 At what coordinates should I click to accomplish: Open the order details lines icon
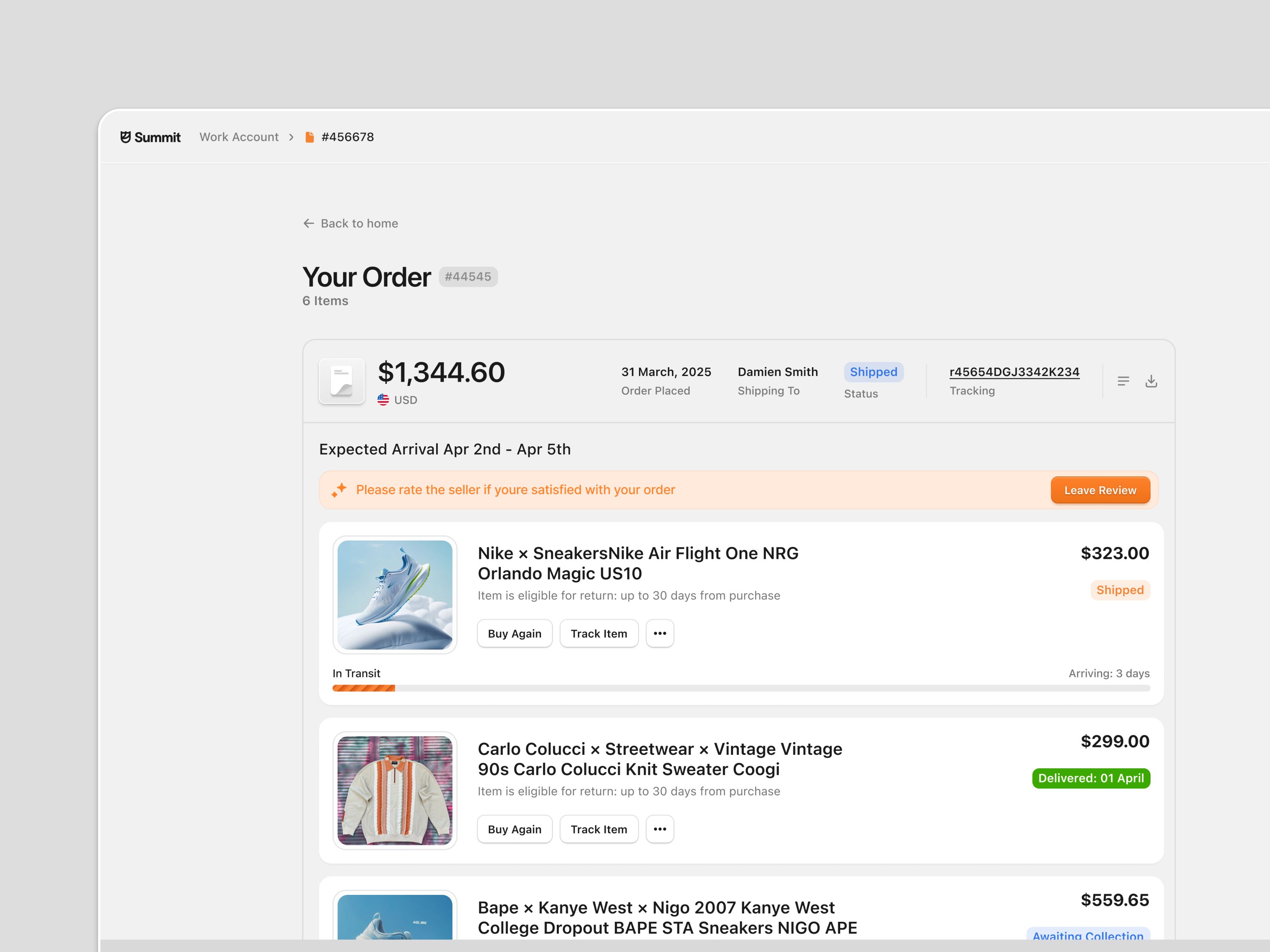point(1123,381)
